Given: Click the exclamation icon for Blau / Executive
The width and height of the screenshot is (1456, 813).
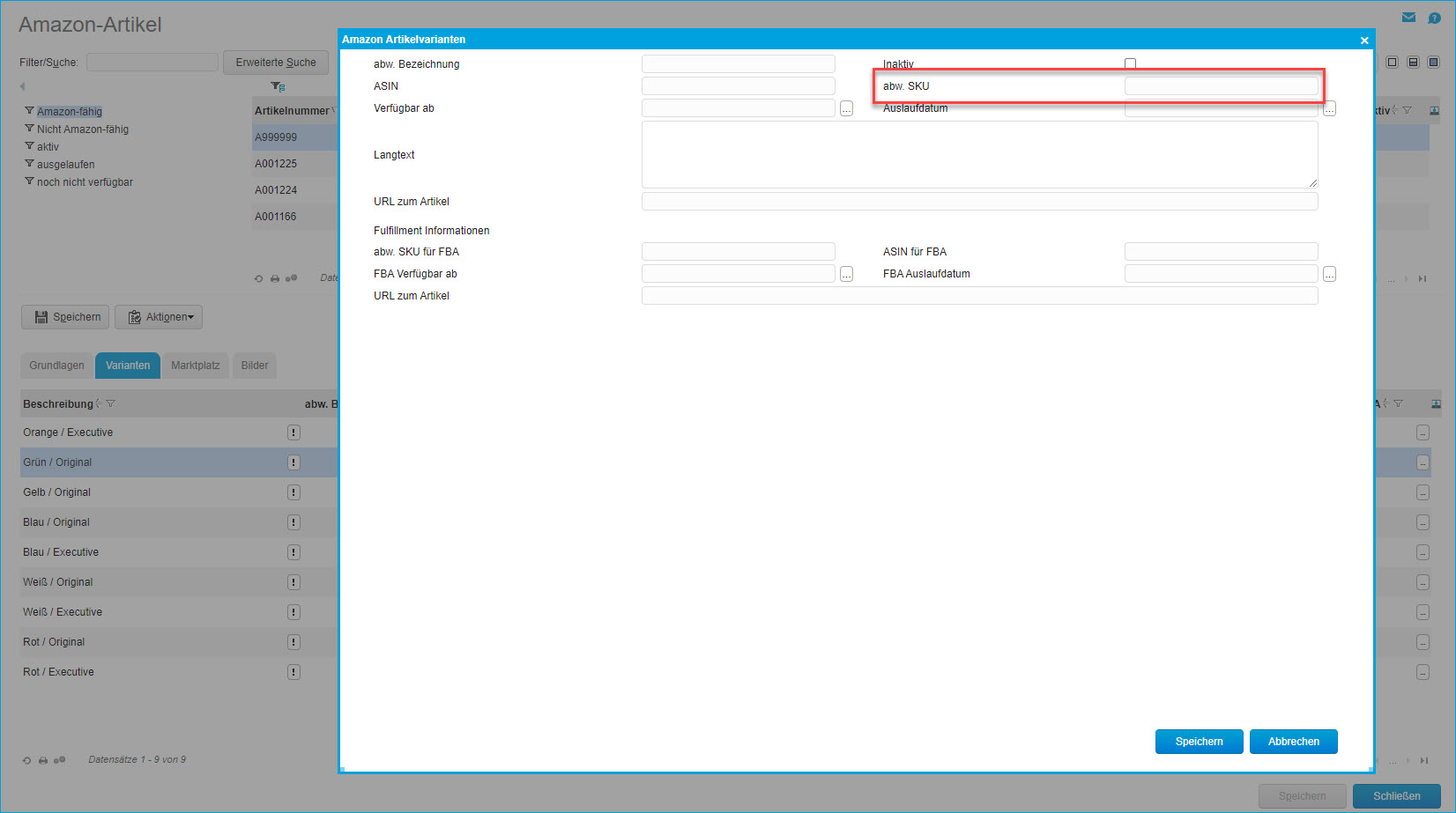Looking at the screenshot, I should [293, 552].
